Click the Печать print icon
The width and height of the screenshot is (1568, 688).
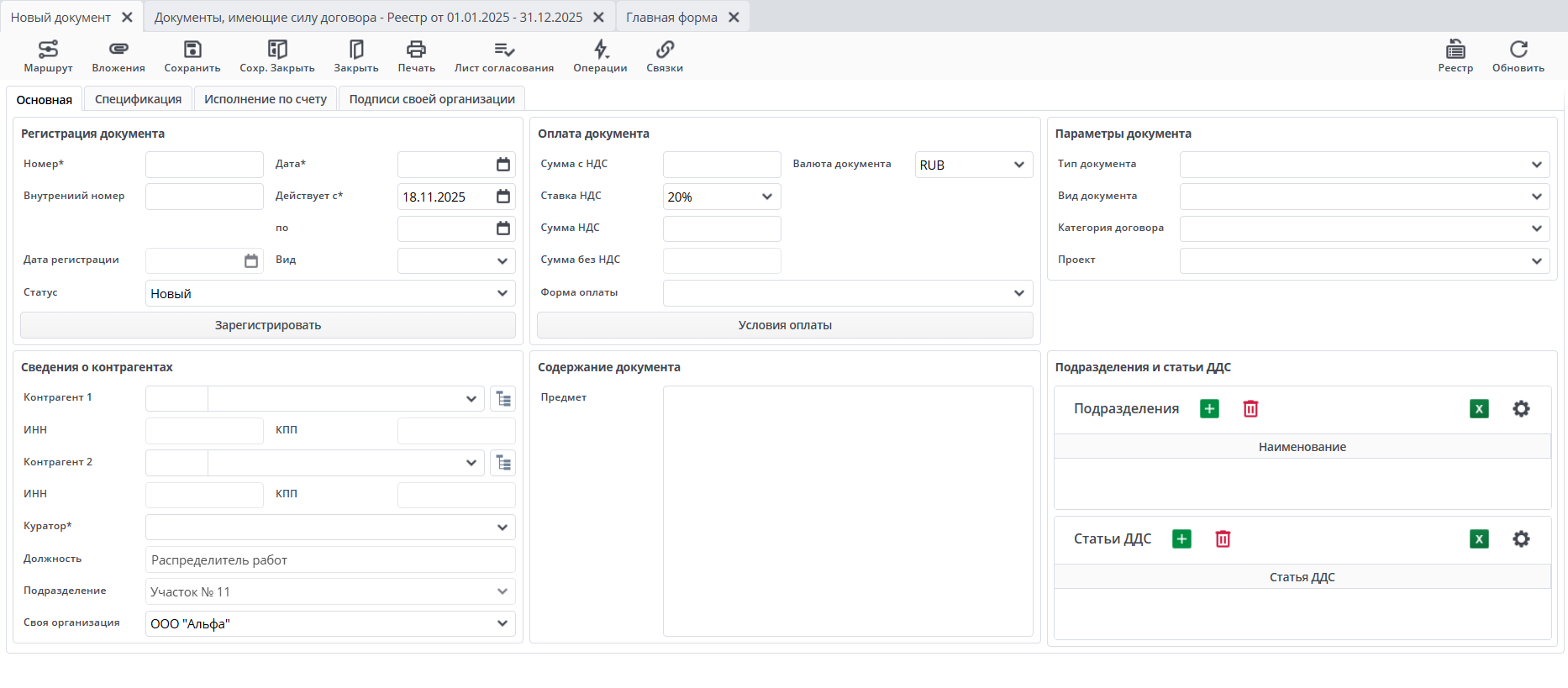[416, 50]
